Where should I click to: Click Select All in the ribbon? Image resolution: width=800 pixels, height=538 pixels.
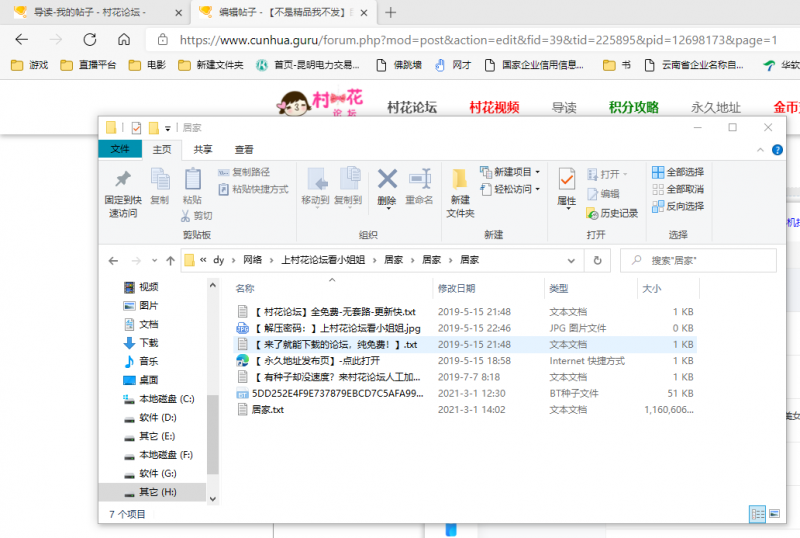[x=678, y=172]
